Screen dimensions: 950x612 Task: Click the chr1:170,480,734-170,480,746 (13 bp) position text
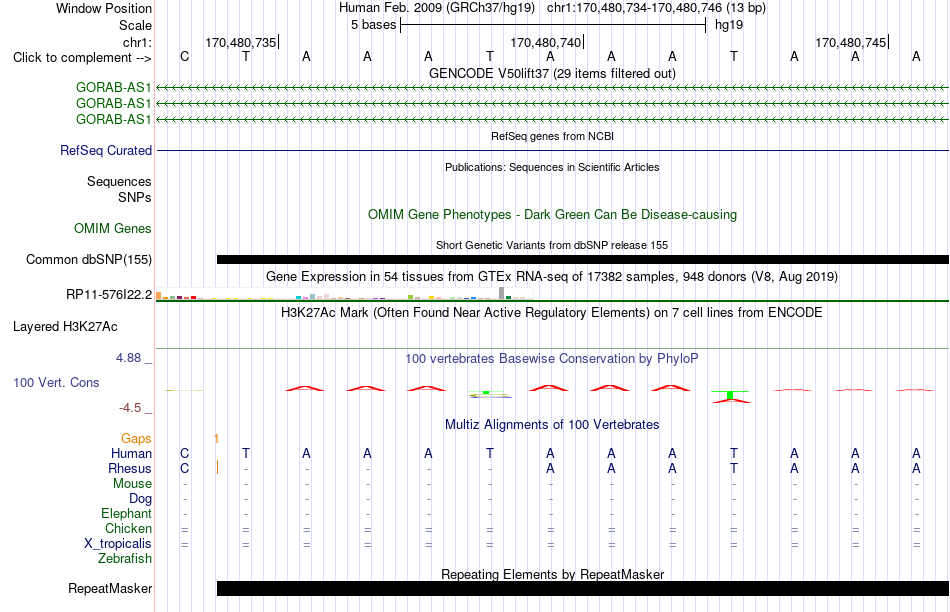(656, 8)
